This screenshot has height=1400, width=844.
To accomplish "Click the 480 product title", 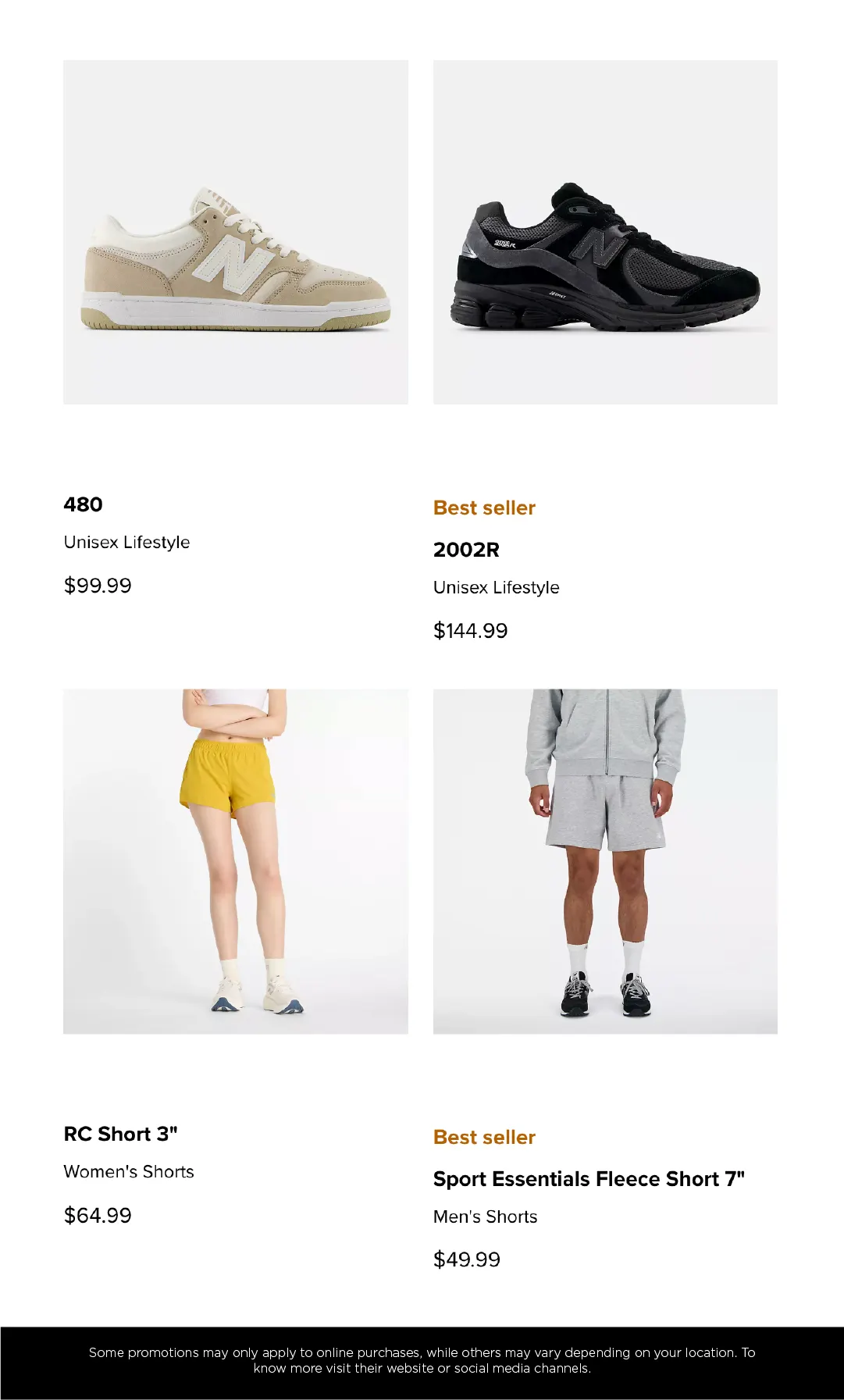I will [83, 504].
